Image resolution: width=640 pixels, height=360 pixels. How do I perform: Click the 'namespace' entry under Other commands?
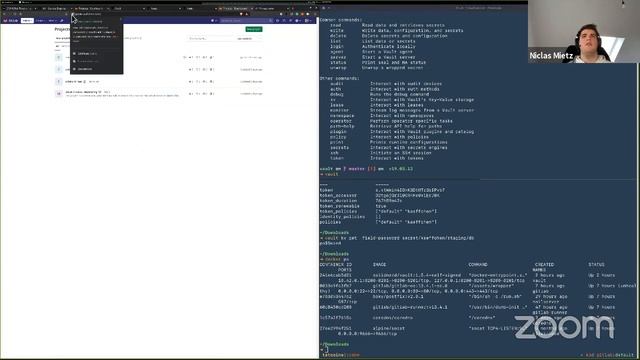coord(342,116)
